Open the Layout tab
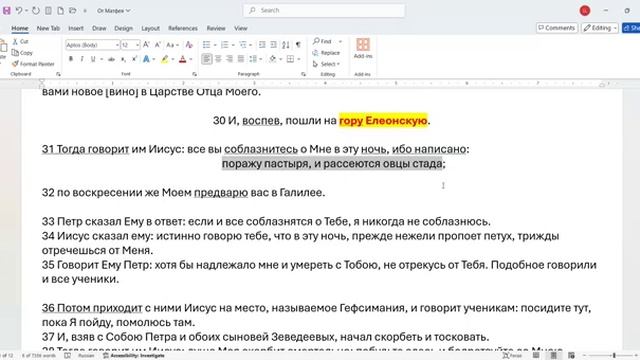The width and height of the screenshot is (640, 360). 150,28
